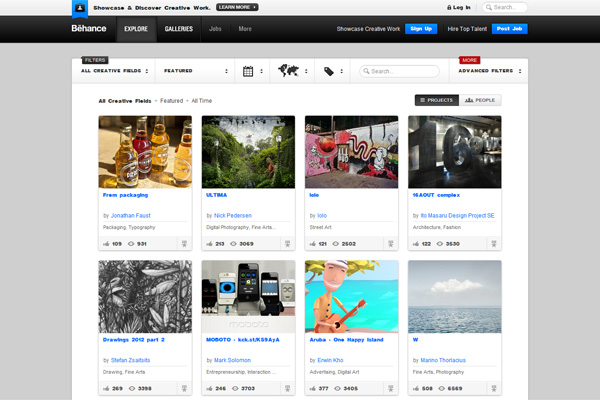Switch to Projects view
Image resolution: width=600 pixels, height=400 pixels.
[x=437, y=100]
